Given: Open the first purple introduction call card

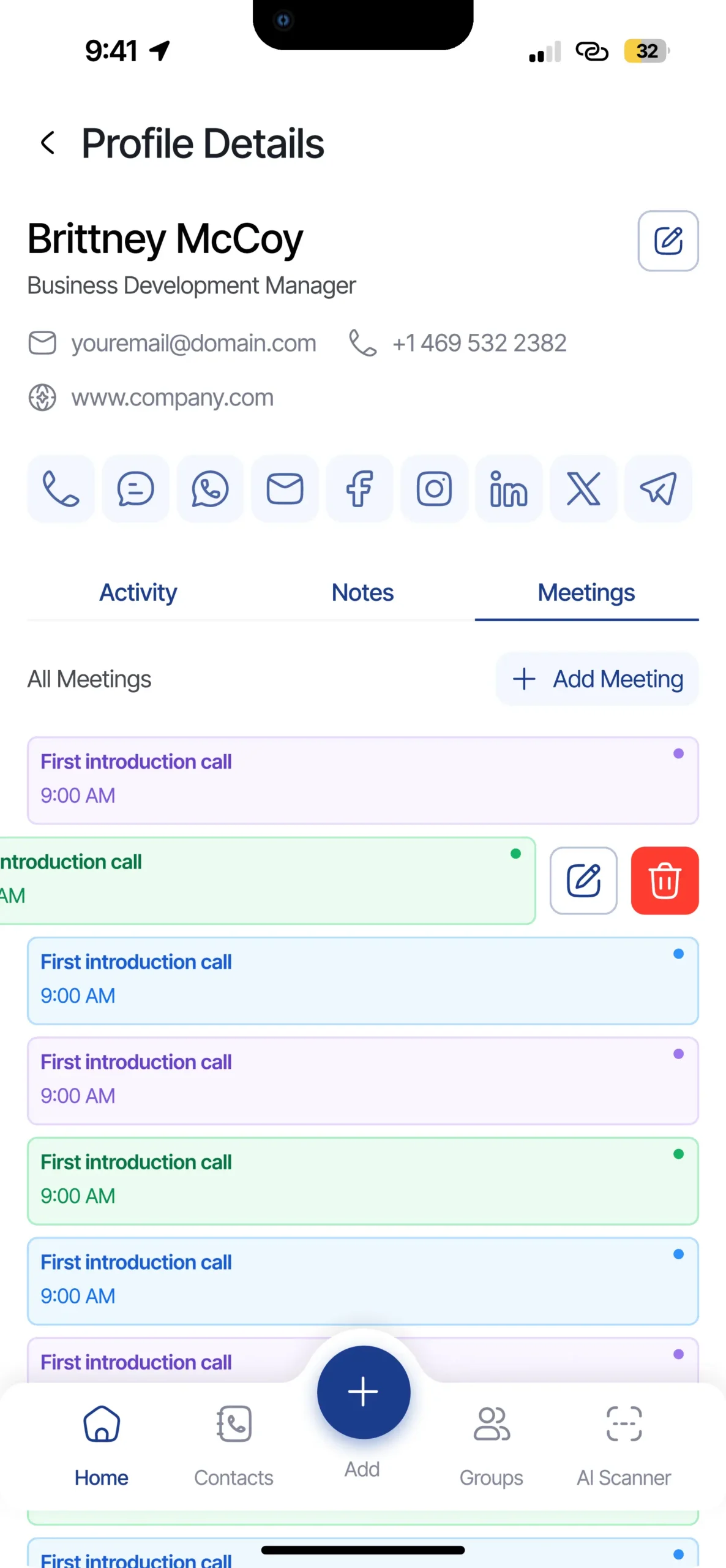Looking at the screenshot, I should click(x=362, y=780).
